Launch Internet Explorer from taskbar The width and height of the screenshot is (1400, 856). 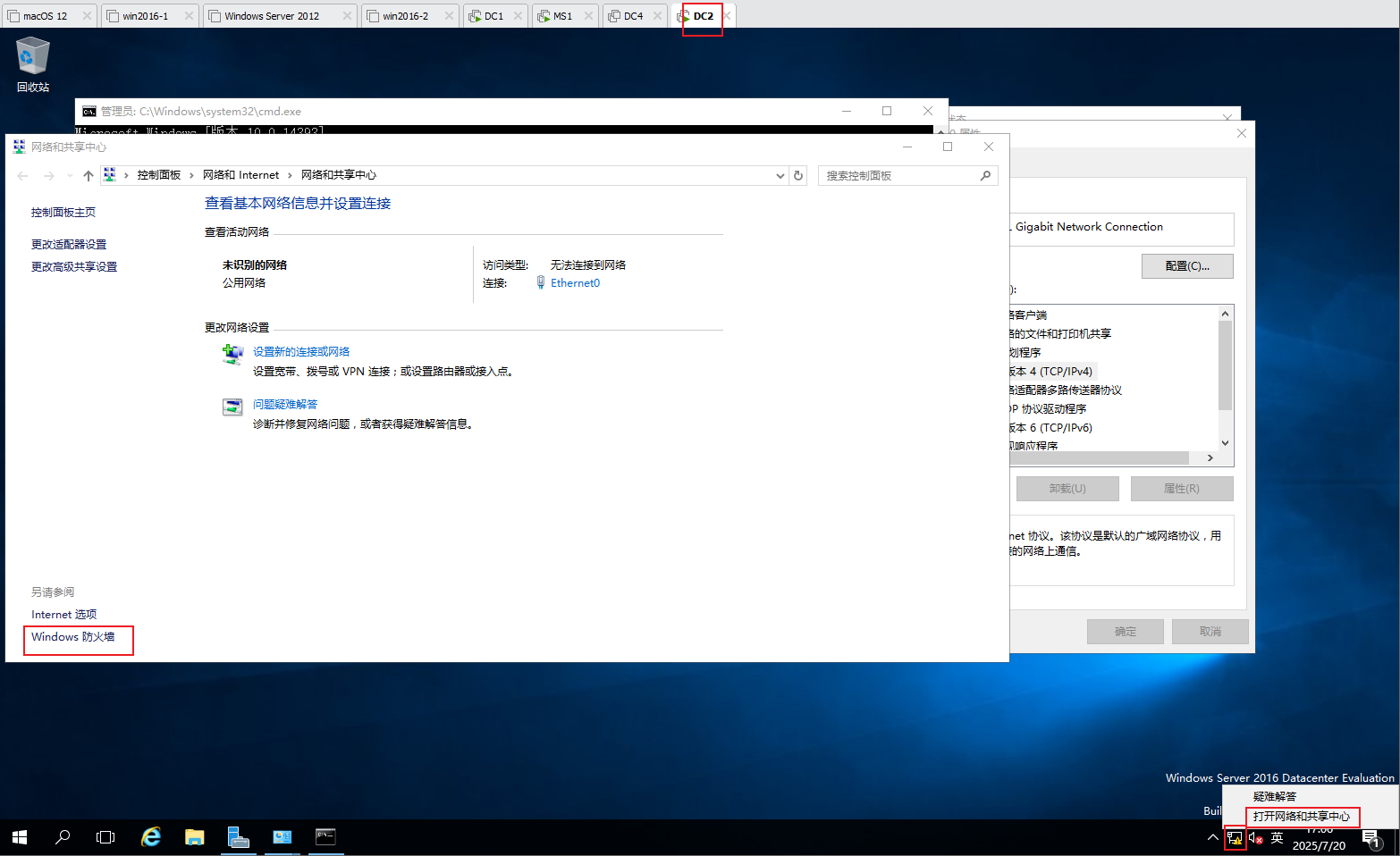(151, 837)
